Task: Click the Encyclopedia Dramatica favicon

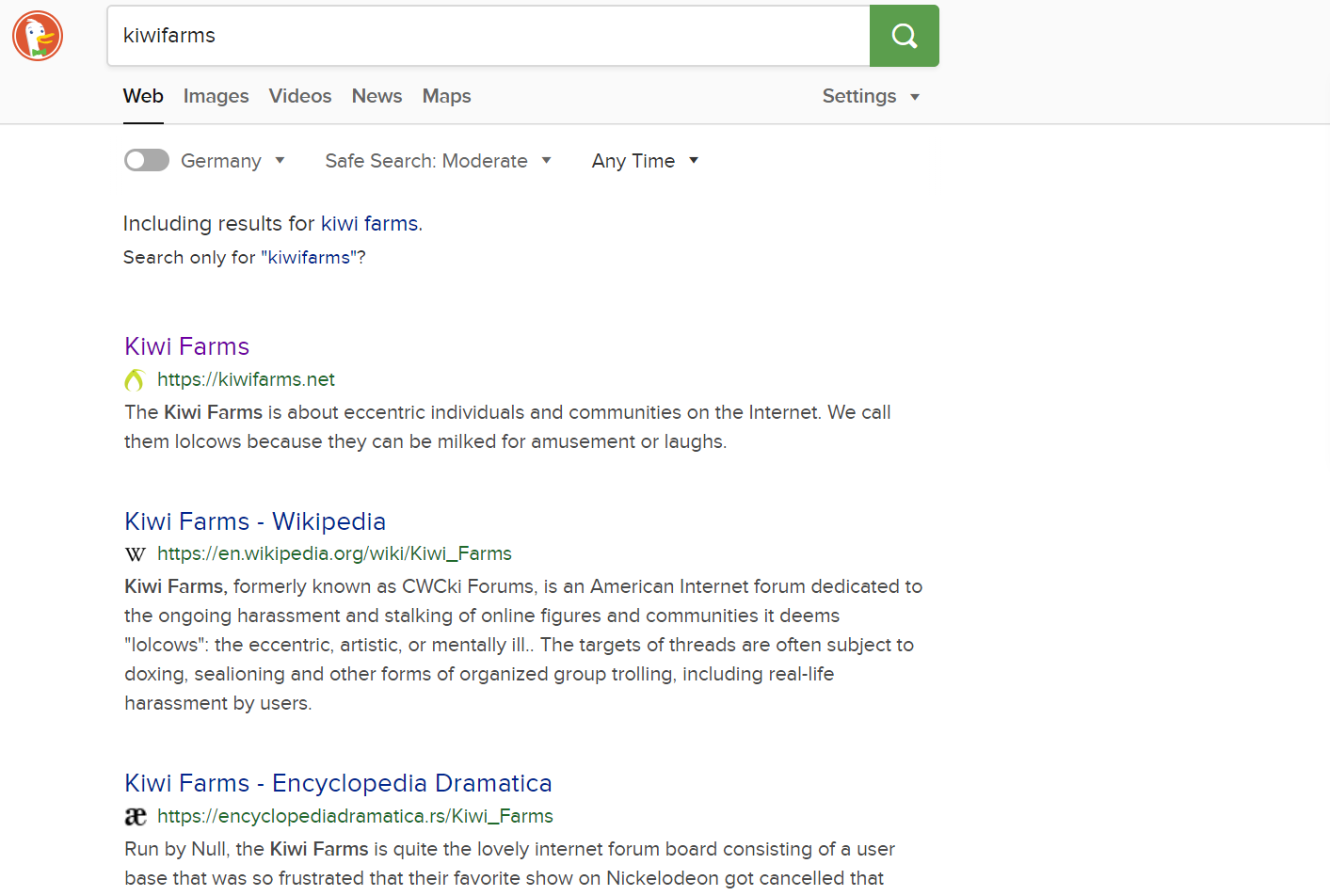Action: pyautogui.click(x=136, y=816)
